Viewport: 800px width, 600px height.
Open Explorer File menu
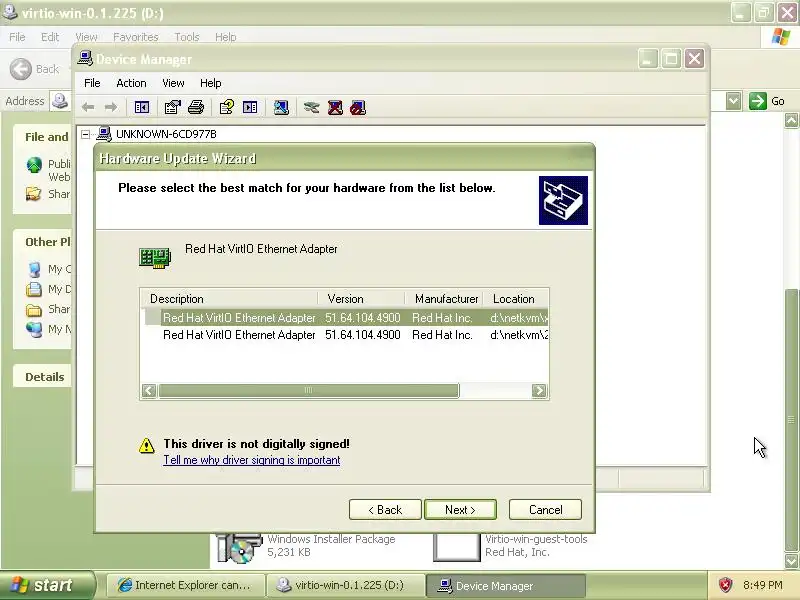(x=17, y=37)
